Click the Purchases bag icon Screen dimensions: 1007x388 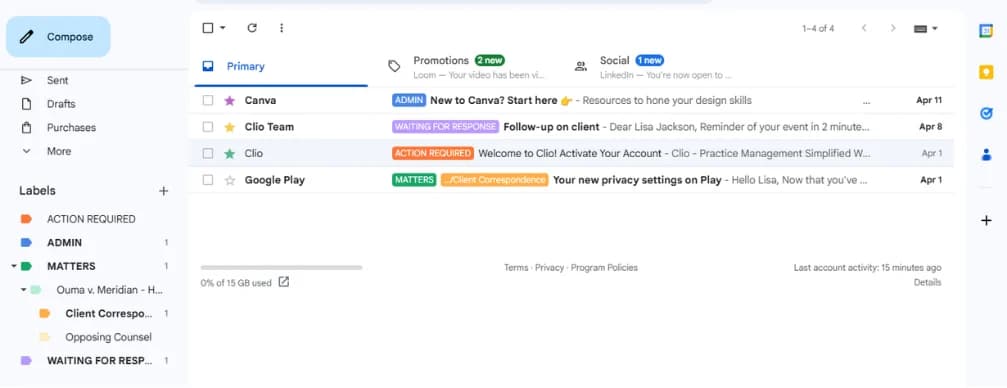tap(26, 128)
